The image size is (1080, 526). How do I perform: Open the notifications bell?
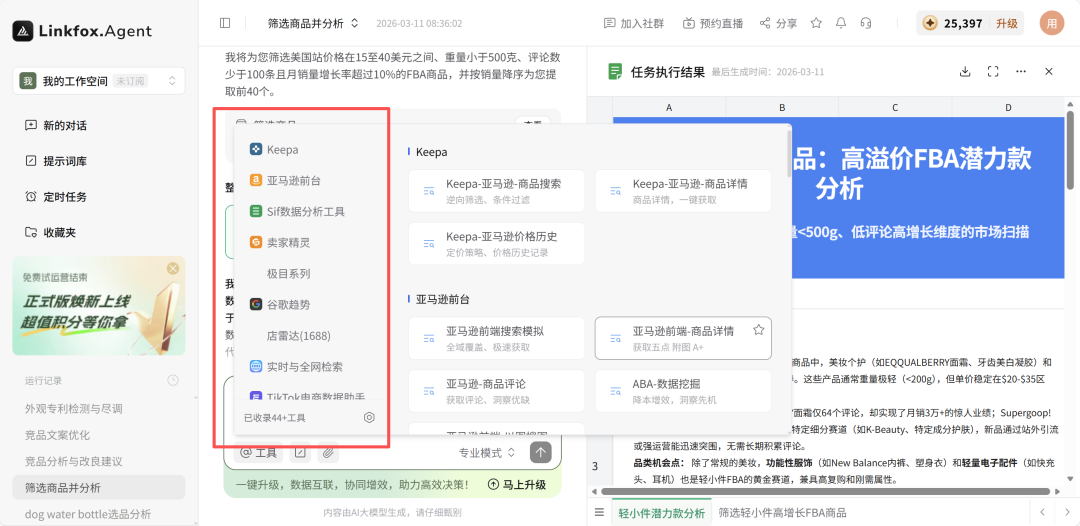[841, 23]
